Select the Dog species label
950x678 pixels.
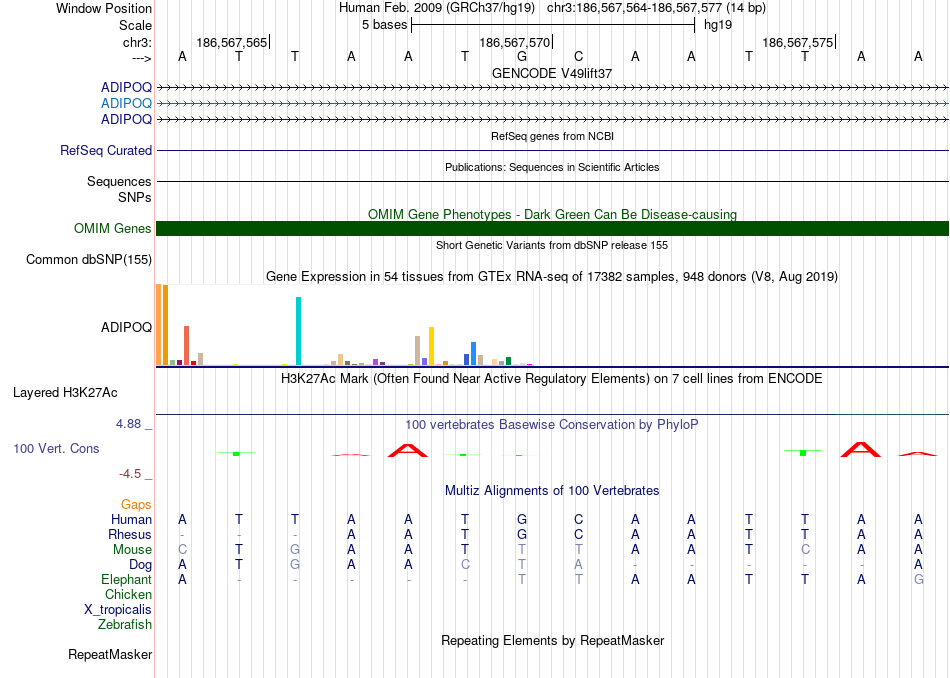pyautogui.click(x=140, y=565)
